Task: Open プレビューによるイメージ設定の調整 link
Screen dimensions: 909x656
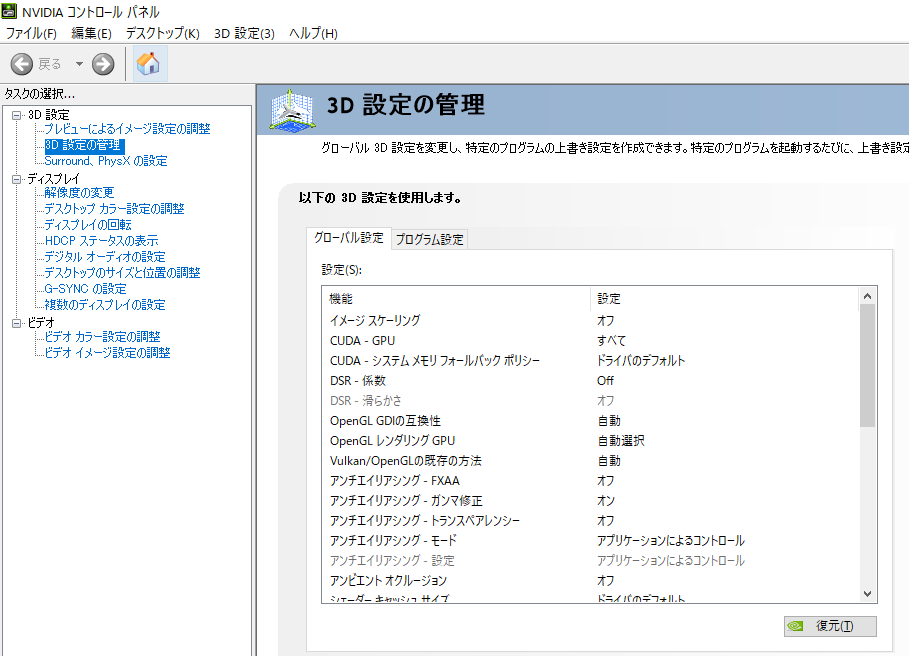Action: tap(128, 129)
